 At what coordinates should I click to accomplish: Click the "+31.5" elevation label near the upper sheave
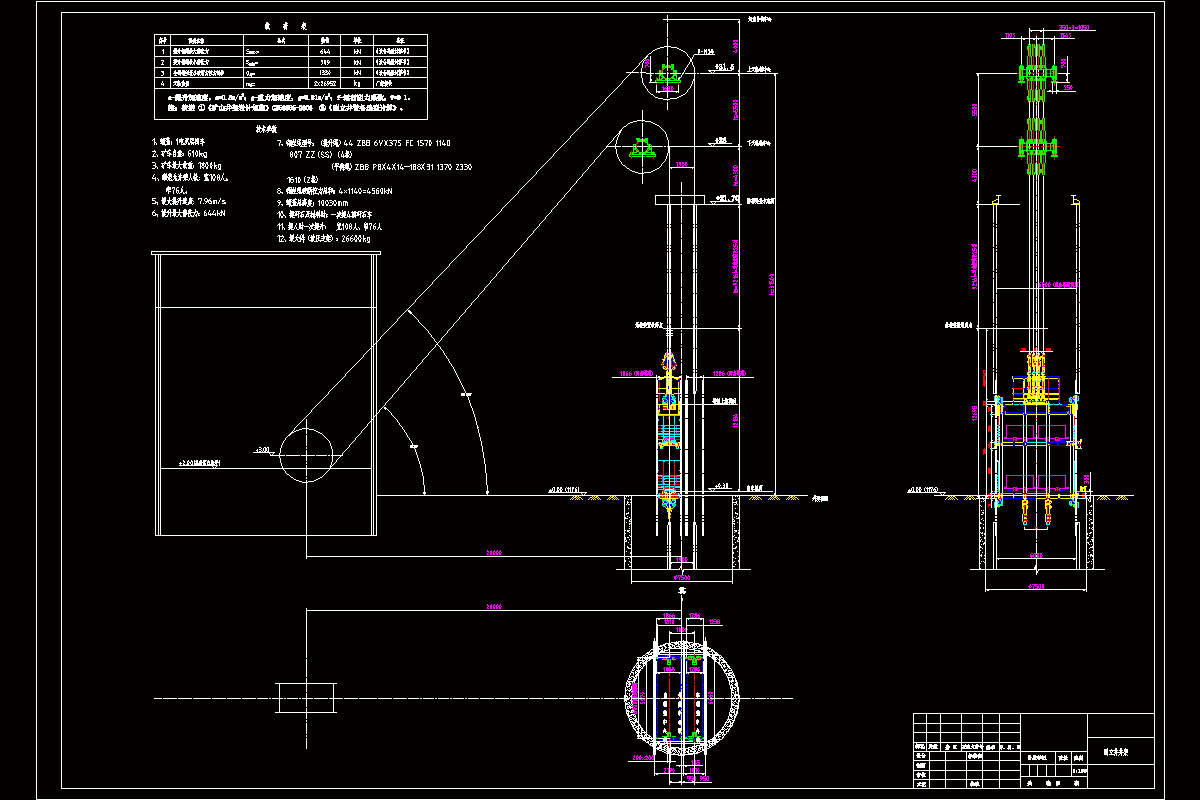(724, 67)
